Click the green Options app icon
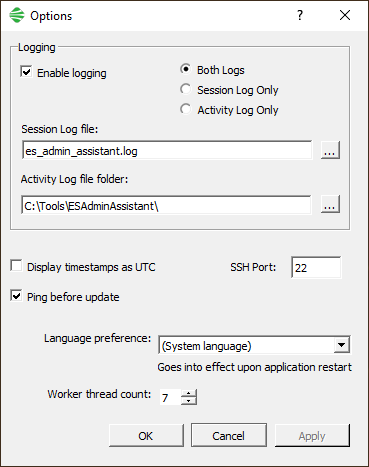 pyautogui.click(x=17, y=15)
